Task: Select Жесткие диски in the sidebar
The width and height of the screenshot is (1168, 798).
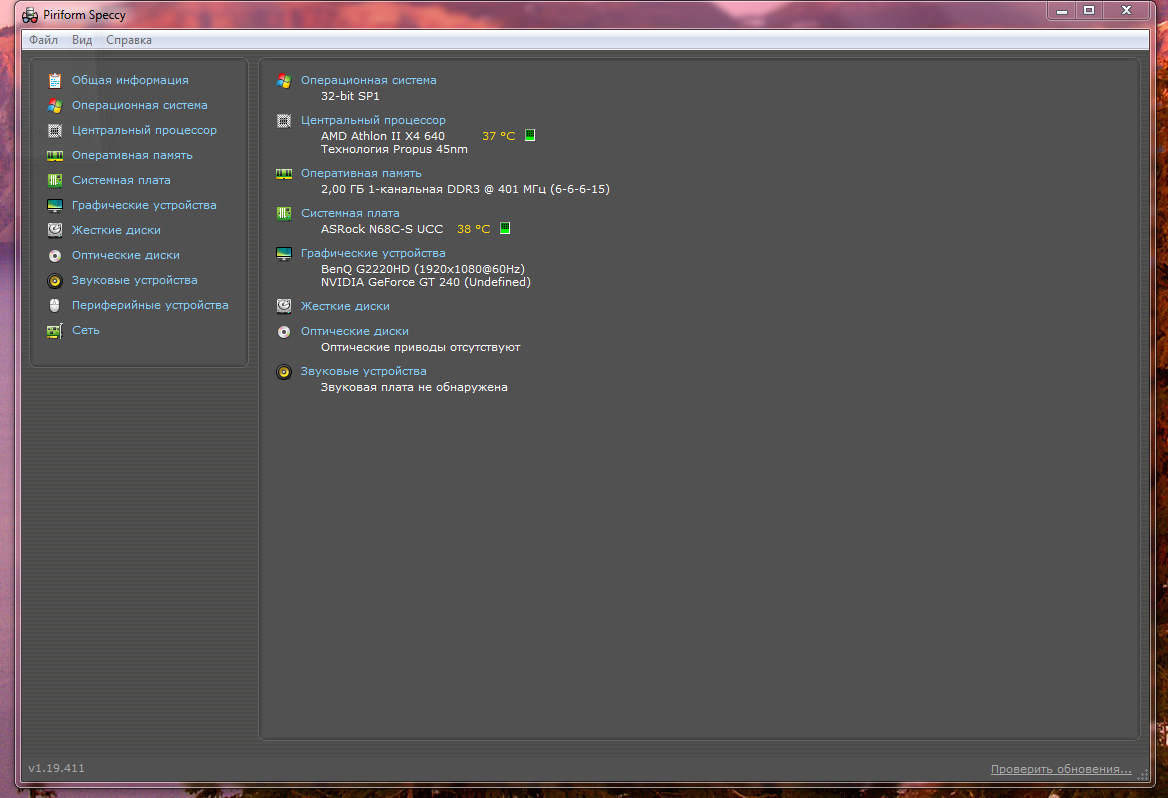Action: coord(115,230)
